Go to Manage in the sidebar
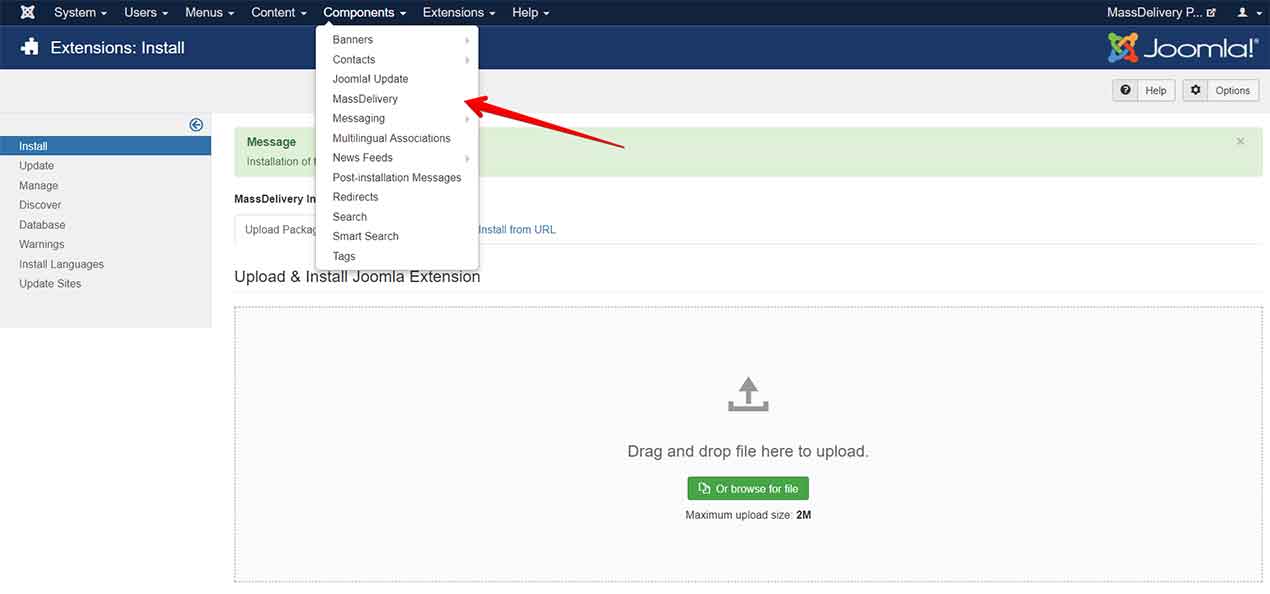Screen dimensions: 1270x594 [39, 185]
